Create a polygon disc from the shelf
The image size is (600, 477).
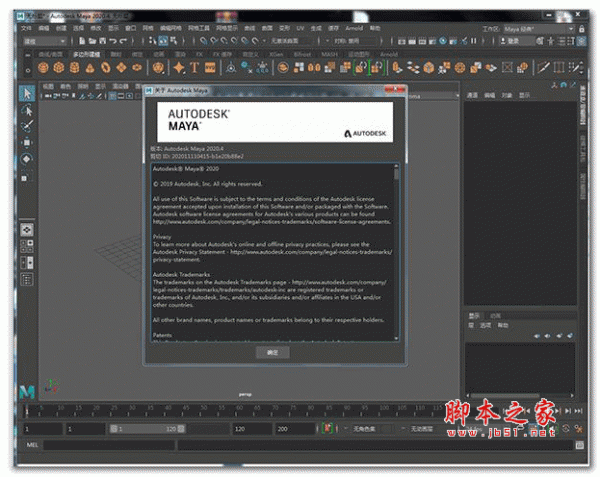(x=137, y=68)
